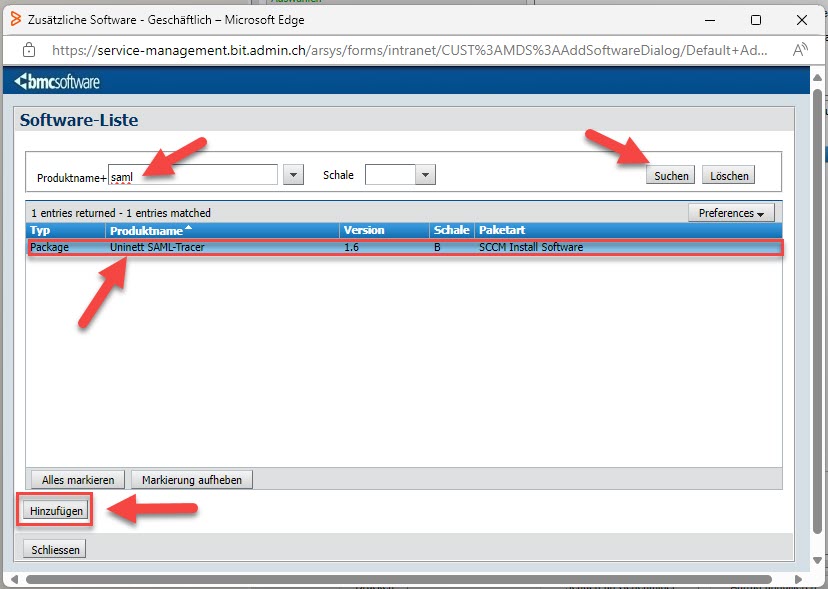The height and width of the screenshot is (589, 828).
Task: Click the URL in the address bar
Action: 409,50
